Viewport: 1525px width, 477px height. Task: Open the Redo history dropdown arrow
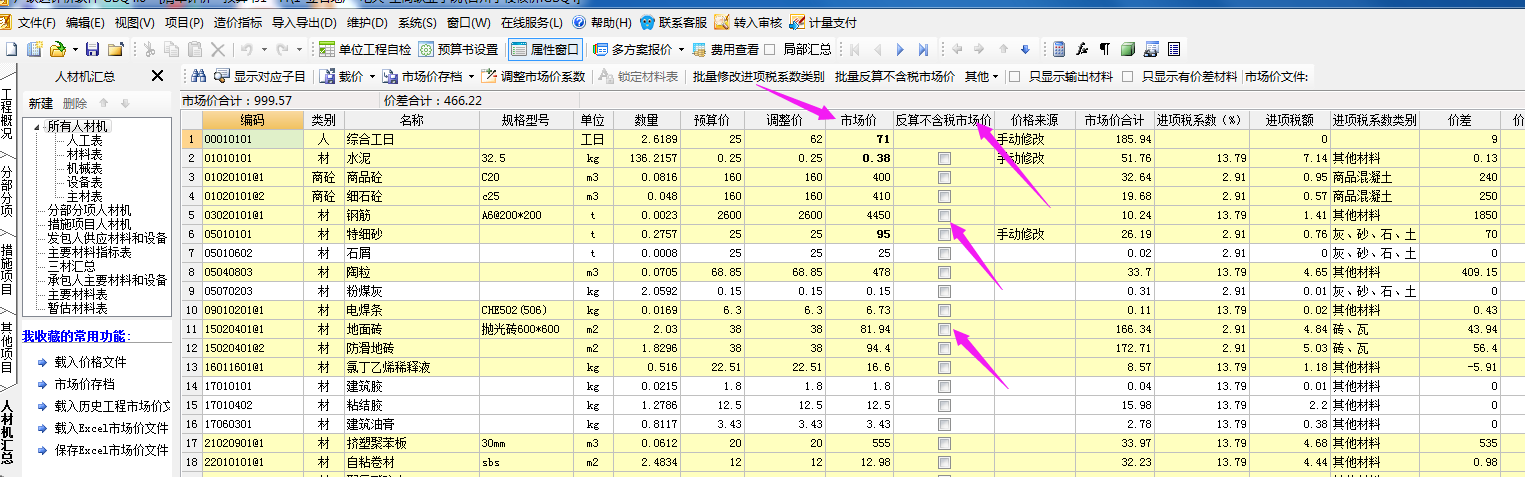pos(299,49)
